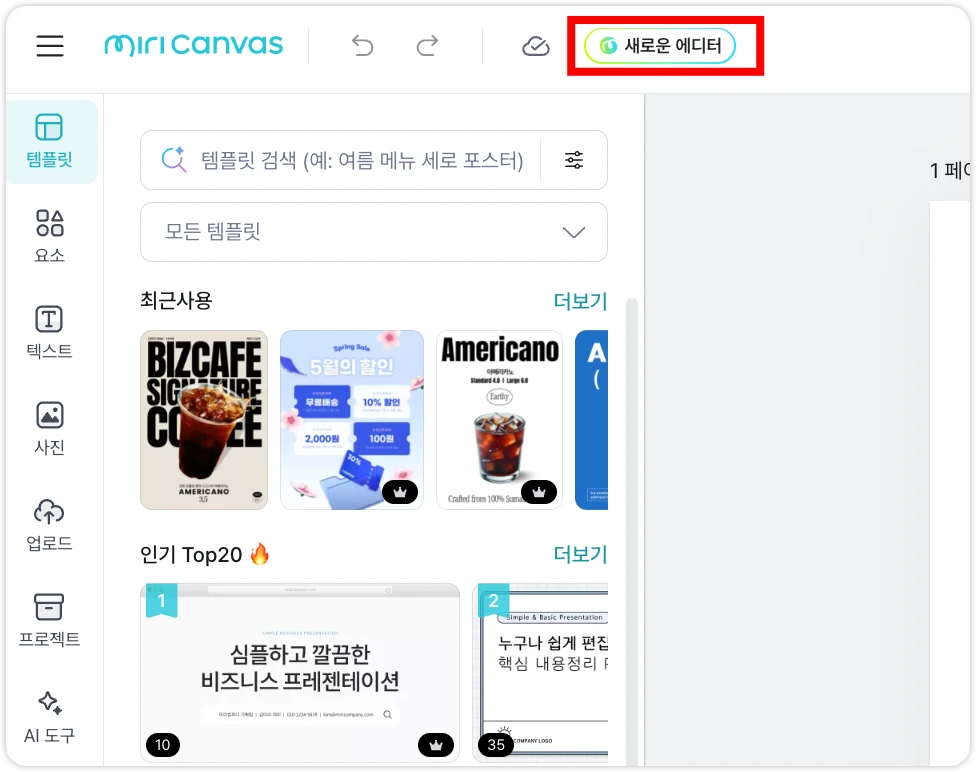Expand the 모든 템플릿 dropdown

click(373, 232)
